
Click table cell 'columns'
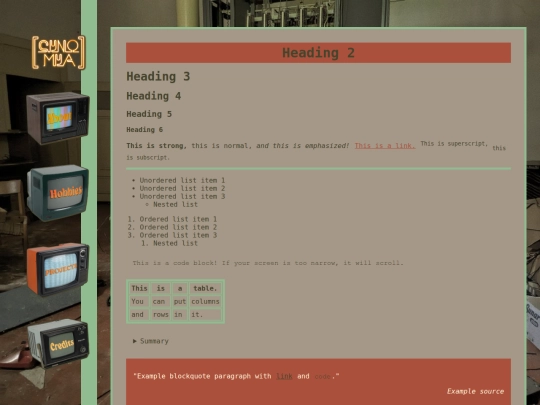pos(205,301)
